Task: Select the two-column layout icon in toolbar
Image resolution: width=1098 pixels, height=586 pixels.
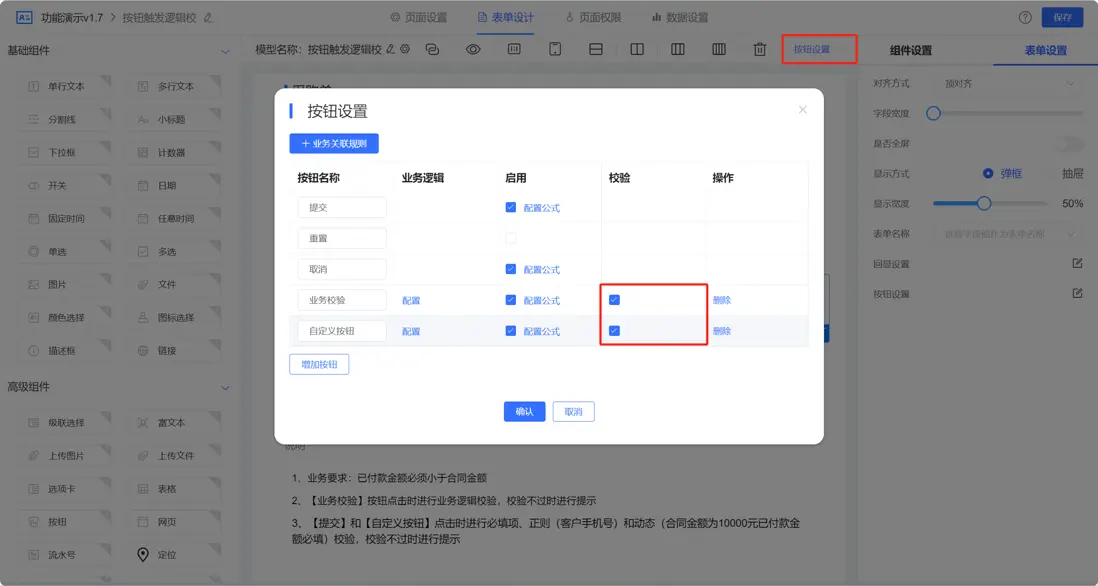Action: [x=636, y=48]
